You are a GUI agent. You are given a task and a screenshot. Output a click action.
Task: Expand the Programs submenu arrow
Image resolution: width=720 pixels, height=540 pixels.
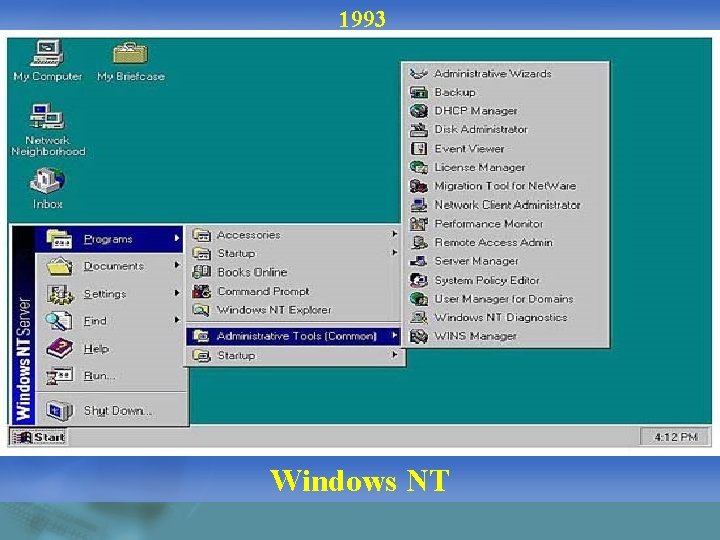tap(177, 238)
